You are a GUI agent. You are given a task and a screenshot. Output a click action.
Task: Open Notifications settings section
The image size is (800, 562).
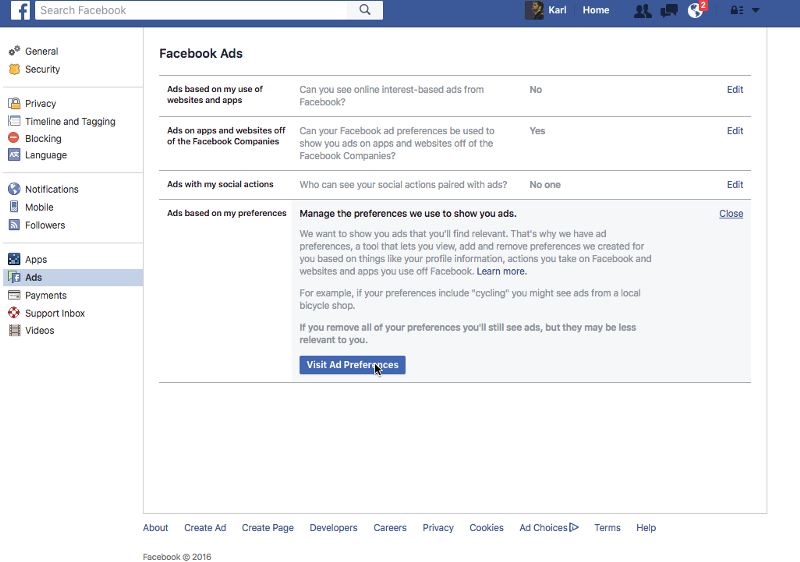click(52, 189)
